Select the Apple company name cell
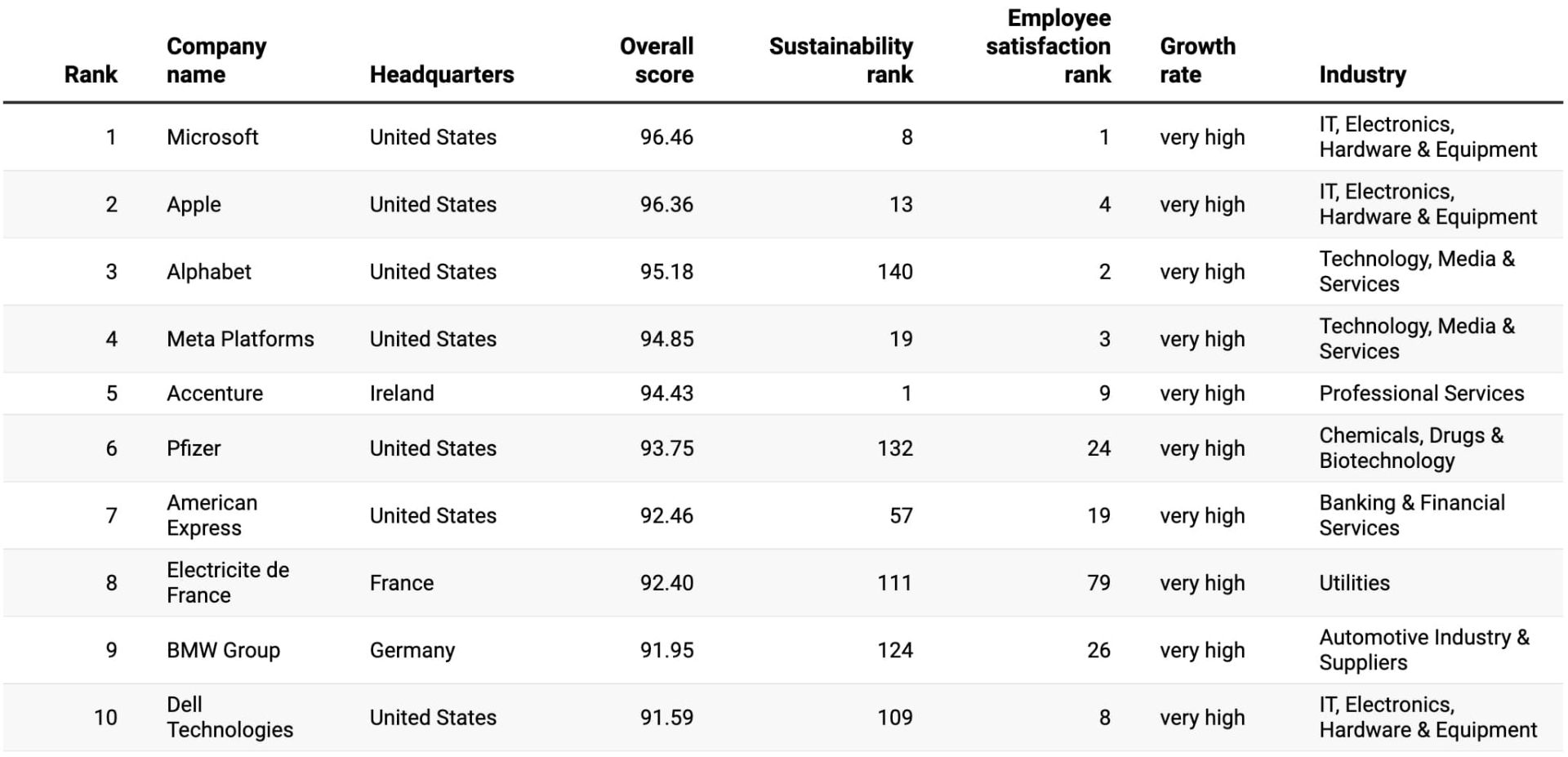Viewport: 1568px width, 757px height. pyautogui.click(x=194, y=204)
